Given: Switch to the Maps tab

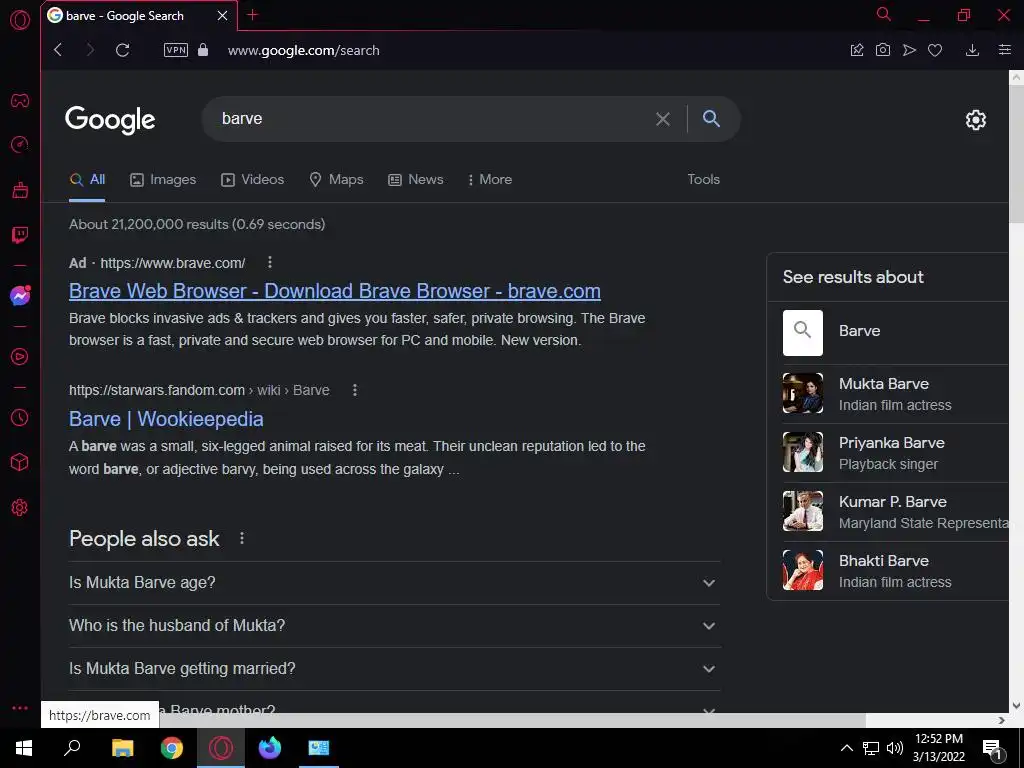Looking at the screenshot, I should tap(336, 180).
